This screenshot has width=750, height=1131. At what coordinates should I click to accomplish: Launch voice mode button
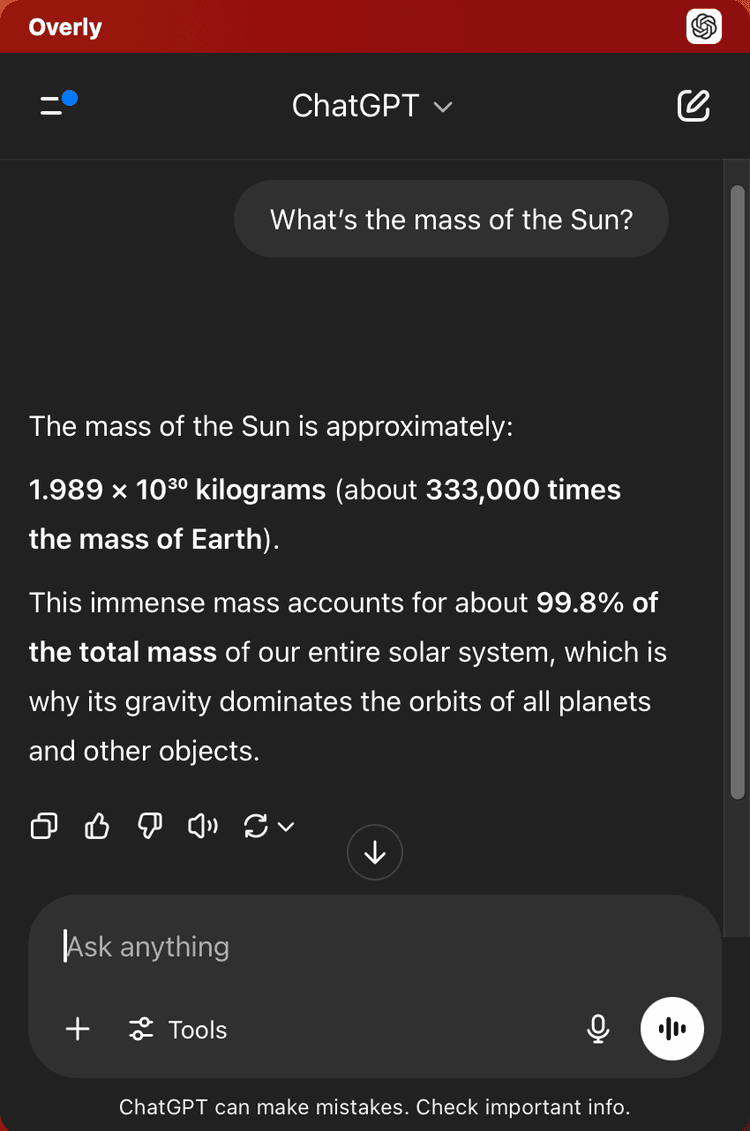tap(672, 1029)
